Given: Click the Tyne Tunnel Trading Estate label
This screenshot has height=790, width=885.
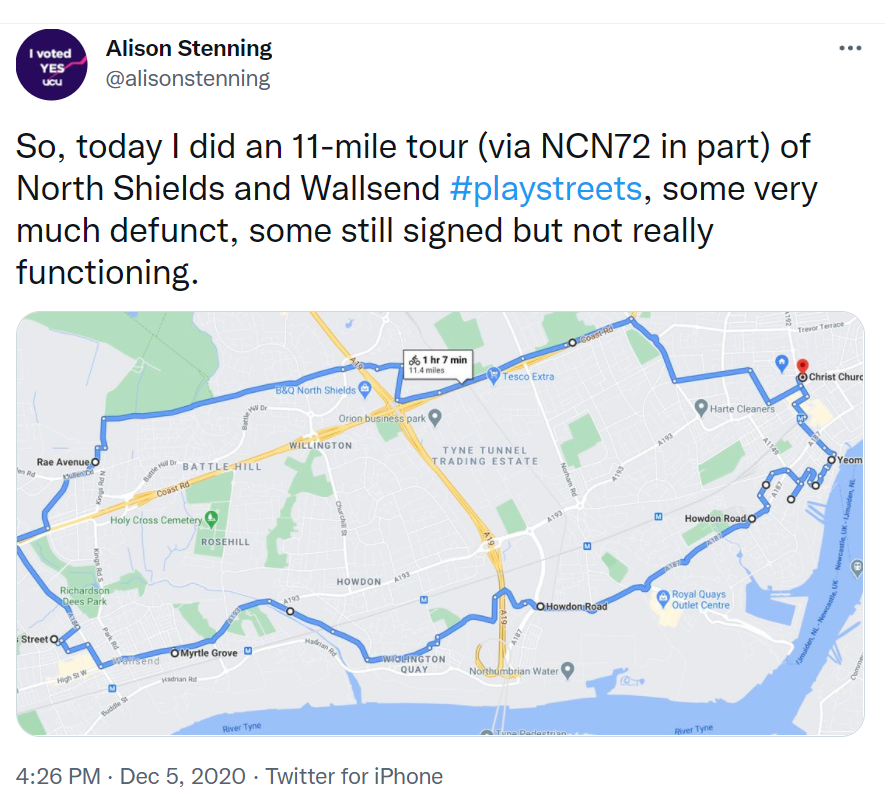Looking at the screenshot, I should [485, 456].
